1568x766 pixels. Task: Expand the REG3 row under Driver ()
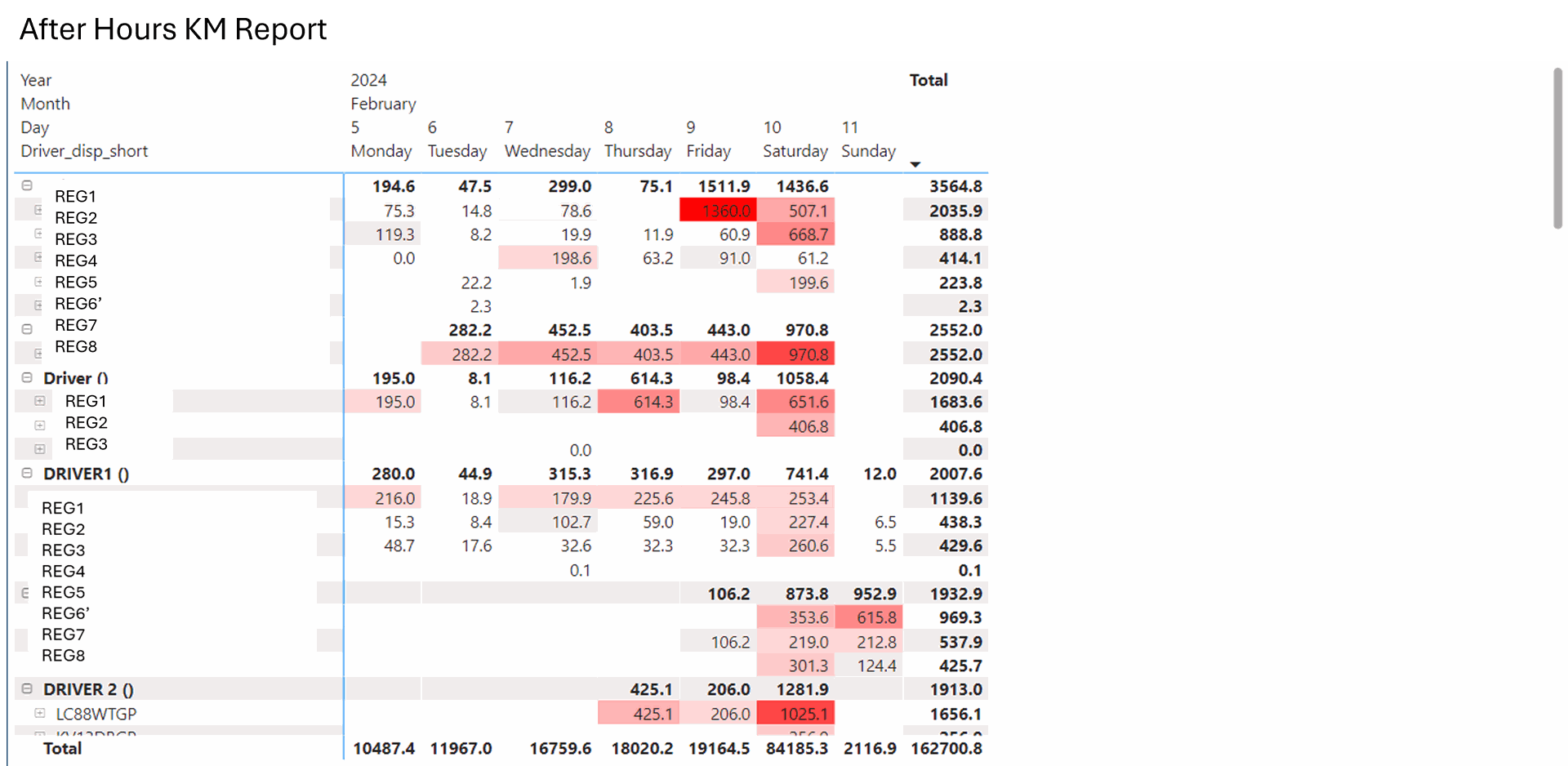tap(40, 448)
